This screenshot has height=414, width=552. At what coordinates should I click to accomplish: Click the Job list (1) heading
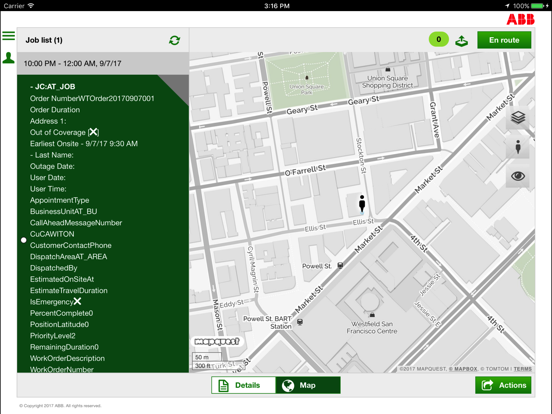[x=44, y=40]
